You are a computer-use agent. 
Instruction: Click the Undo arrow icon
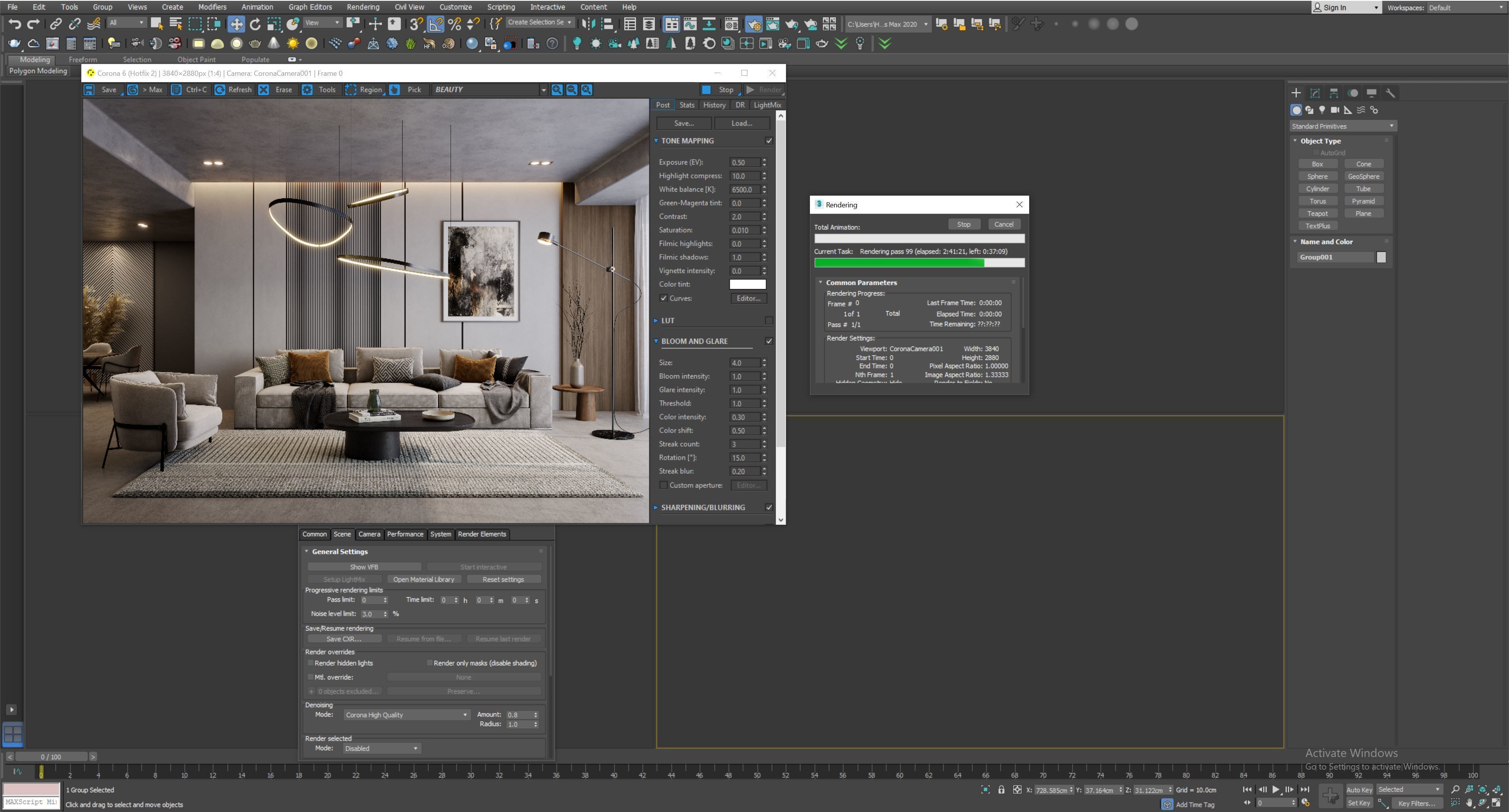click(x=15, y=24)
